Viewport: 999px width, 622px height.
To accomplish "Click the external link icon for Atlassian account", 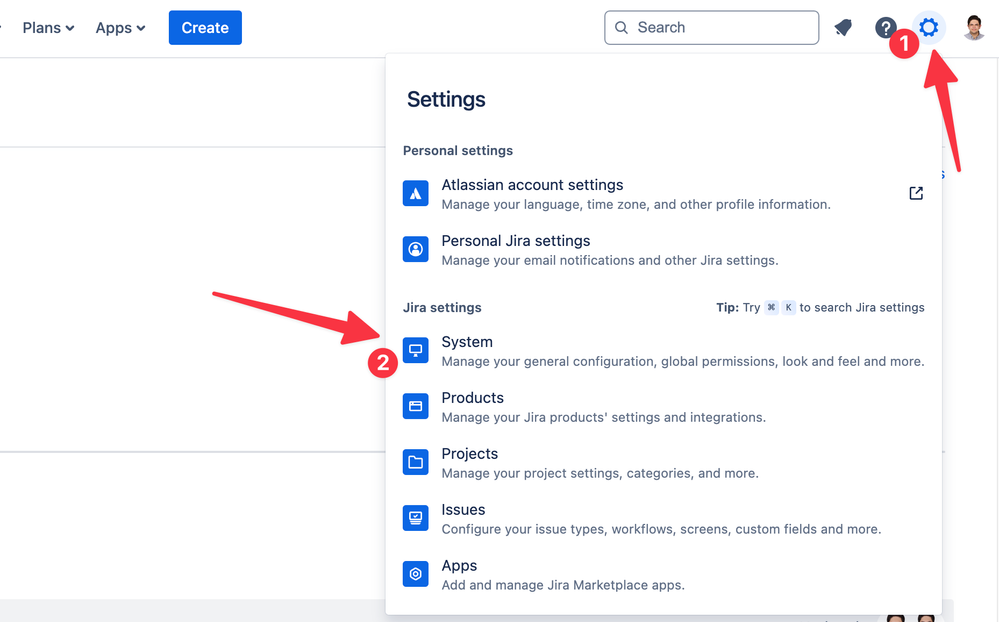I will [916, 193].
